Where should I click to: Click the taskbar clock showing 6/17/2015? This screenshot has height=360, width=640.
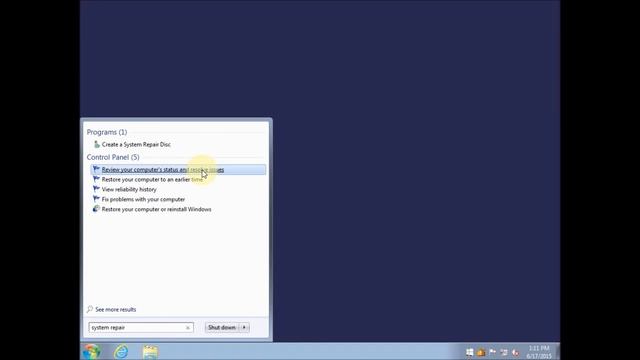539,352
